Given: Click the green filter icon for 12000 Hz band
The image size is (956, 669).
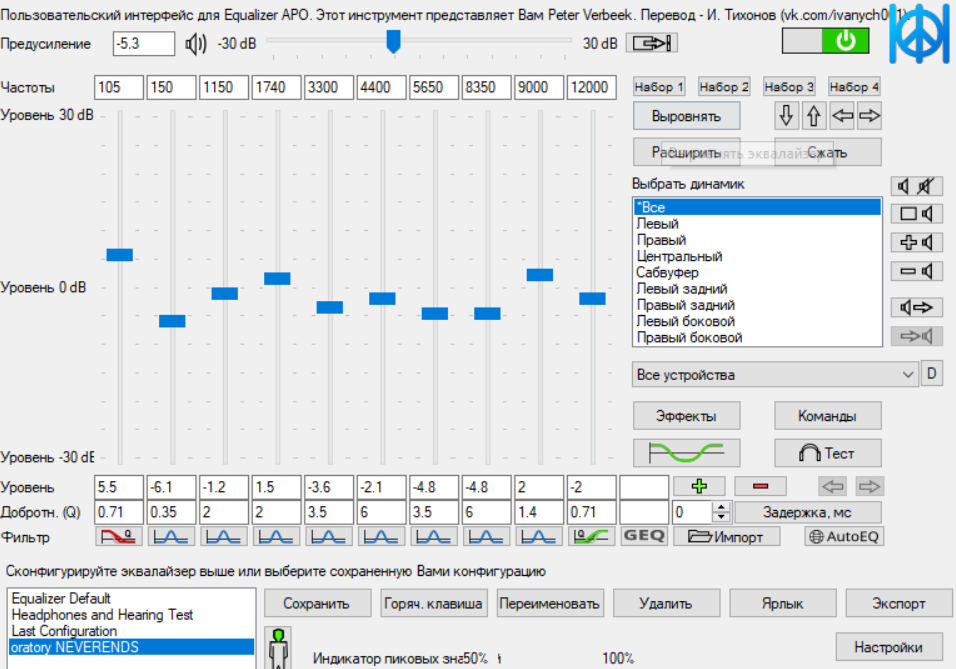Looking at the screenshot, I should [591, 537].
